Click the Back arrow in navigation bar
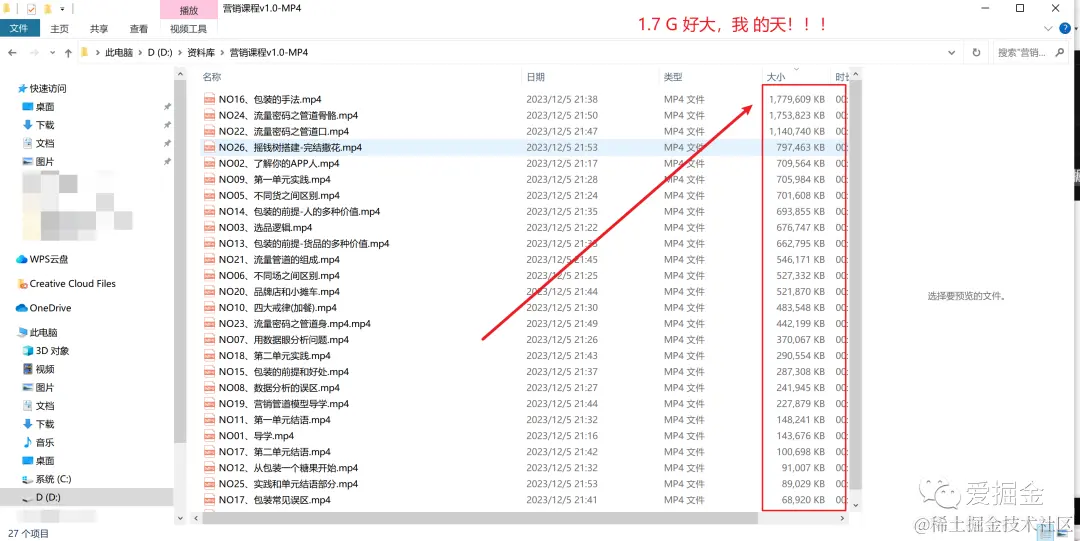 12,52
